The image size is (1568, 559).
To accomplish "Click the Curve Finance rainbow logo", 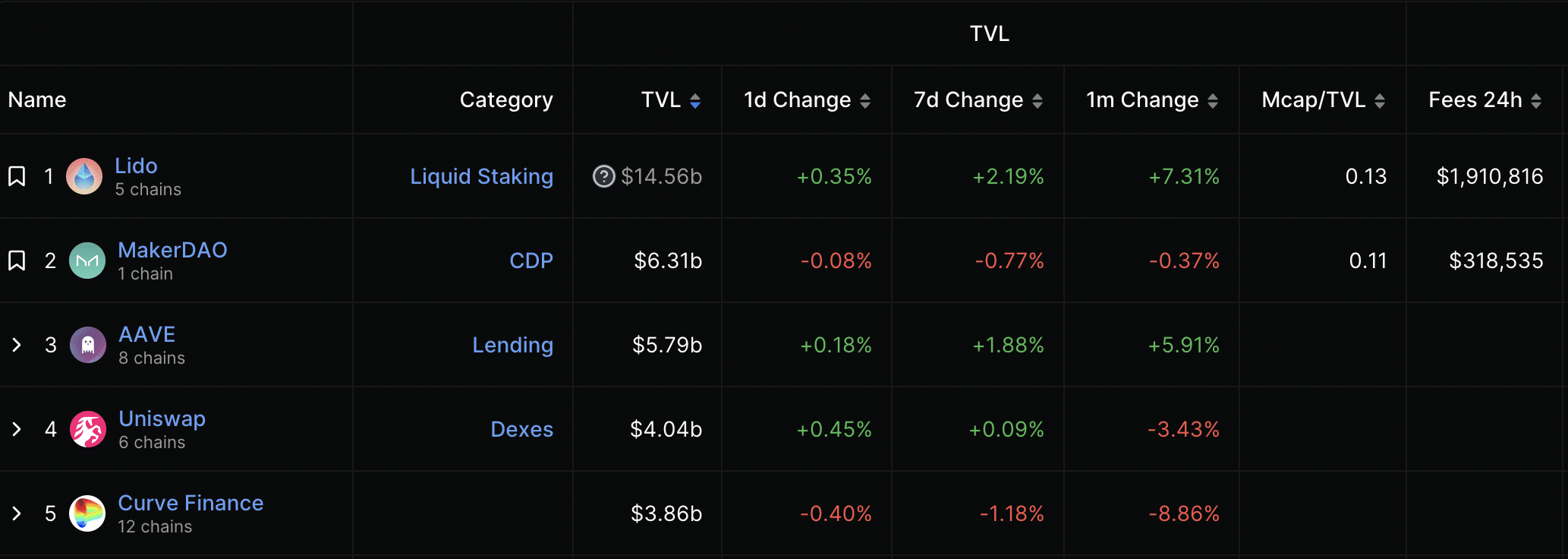I will pos(87,514).
